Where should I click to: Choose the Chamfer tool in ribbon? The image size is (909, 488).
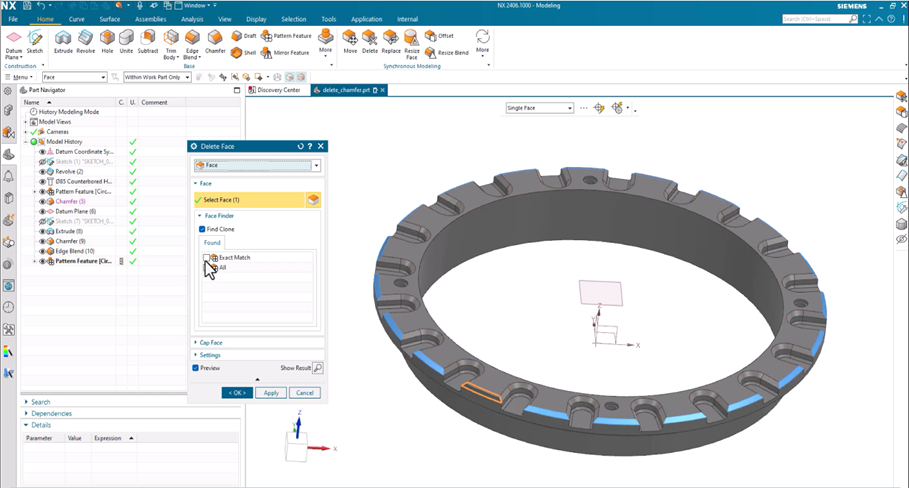pyautogui.click(x=215, y=42)
